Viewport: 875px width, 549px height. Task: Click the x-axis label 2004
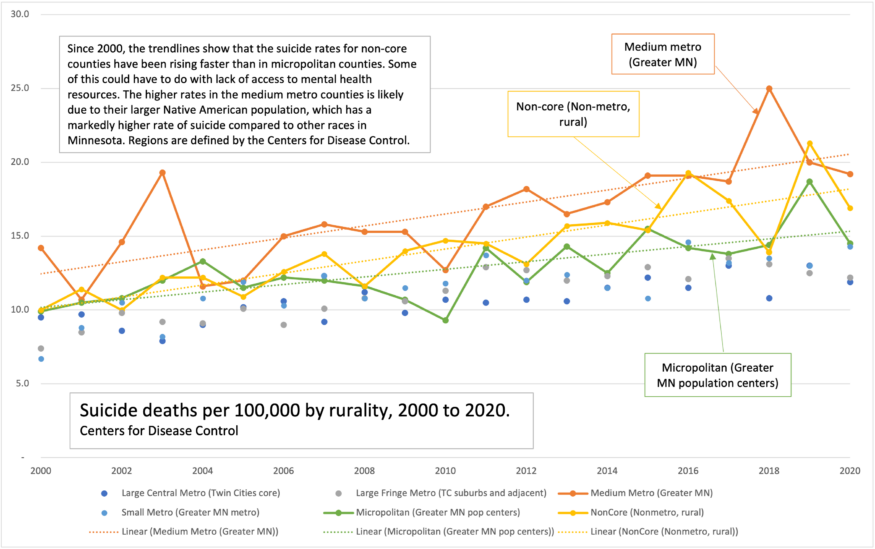tap(203, 471)
